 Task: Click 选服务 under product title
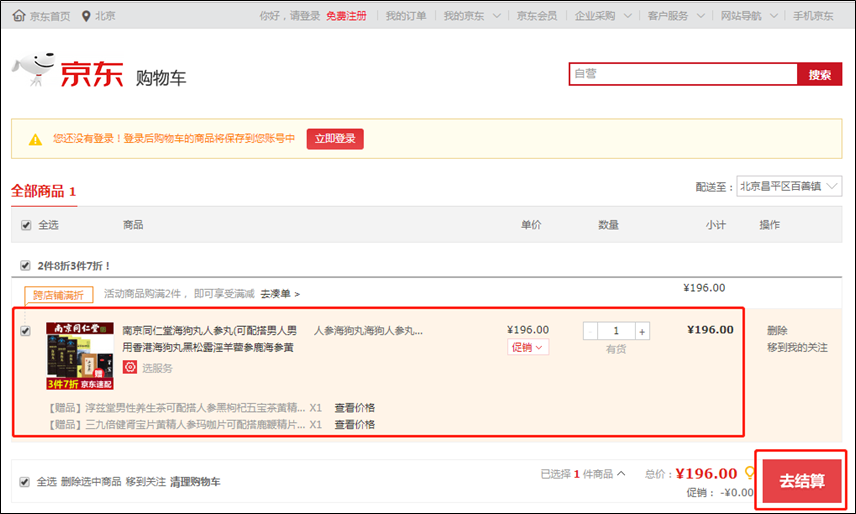coord(157,368)
